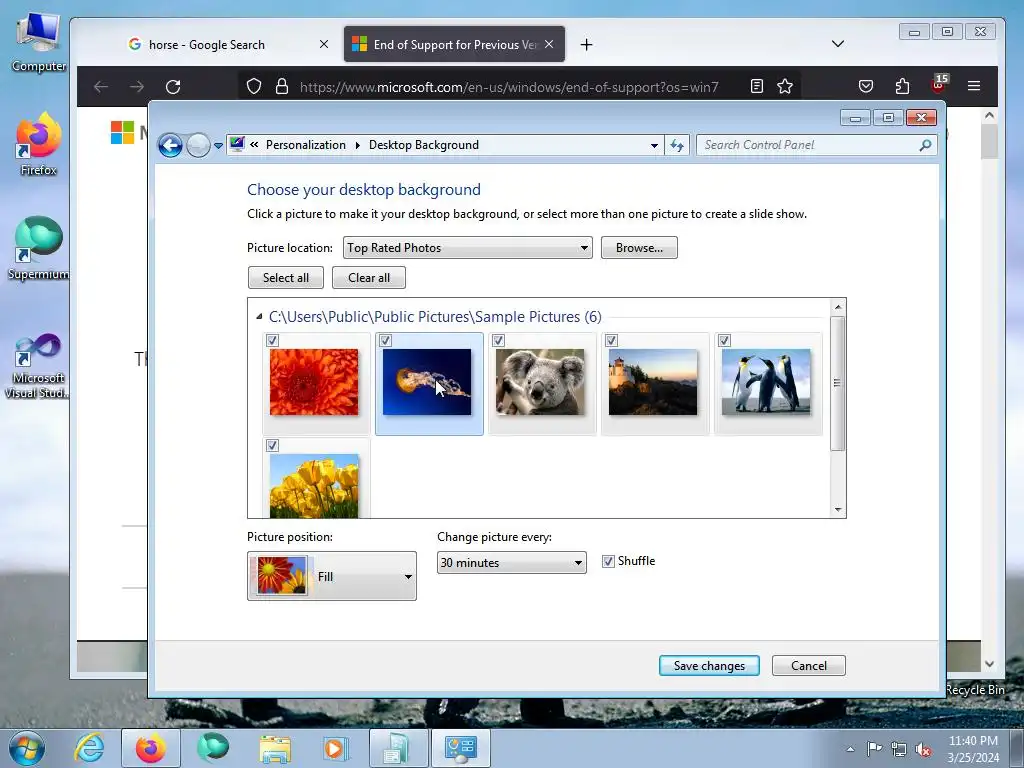
Task: Click Save changes
Action: click(709, 665)
